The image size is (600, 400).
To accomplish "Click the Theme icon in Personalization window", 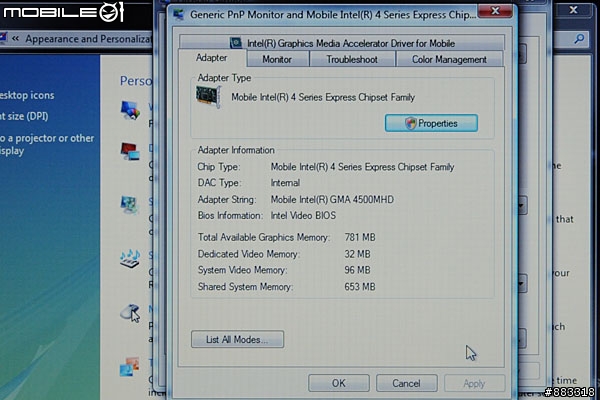I will coord(129,366).
